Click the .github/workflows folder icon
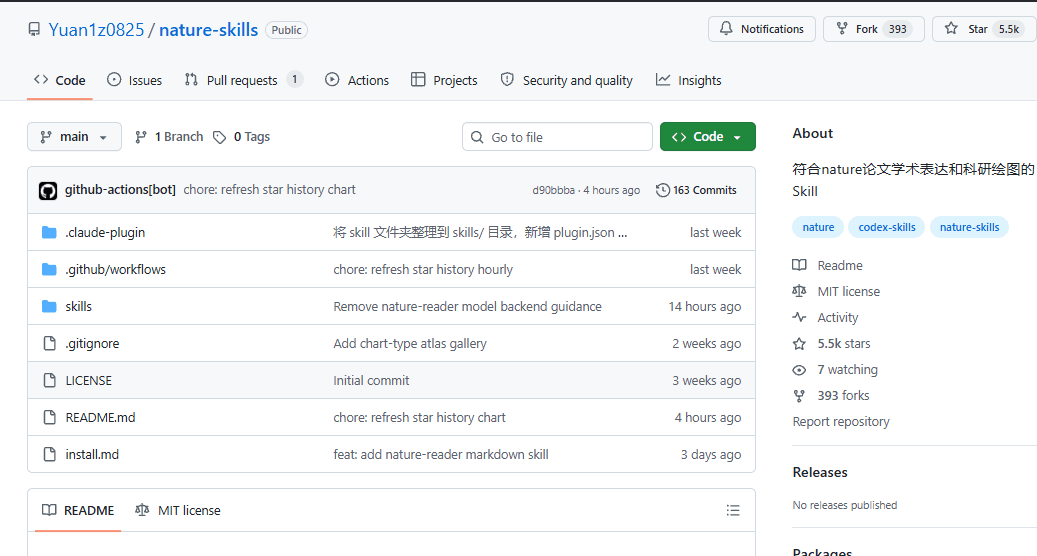Viewport: 1037px width, 556px height. 49,269
